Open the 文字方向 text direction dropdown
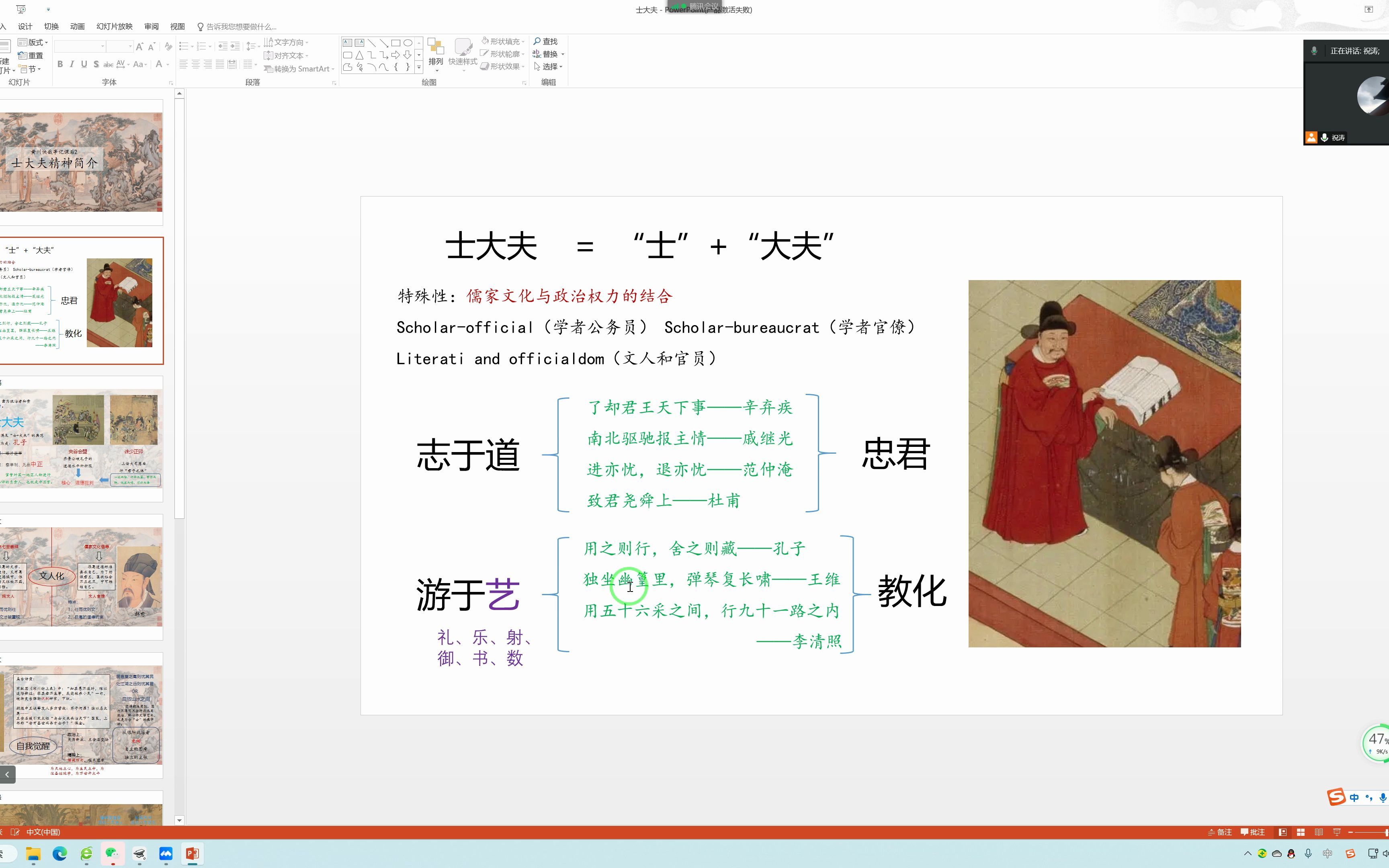Viewport: 1389px width, 868px height. 286,43
